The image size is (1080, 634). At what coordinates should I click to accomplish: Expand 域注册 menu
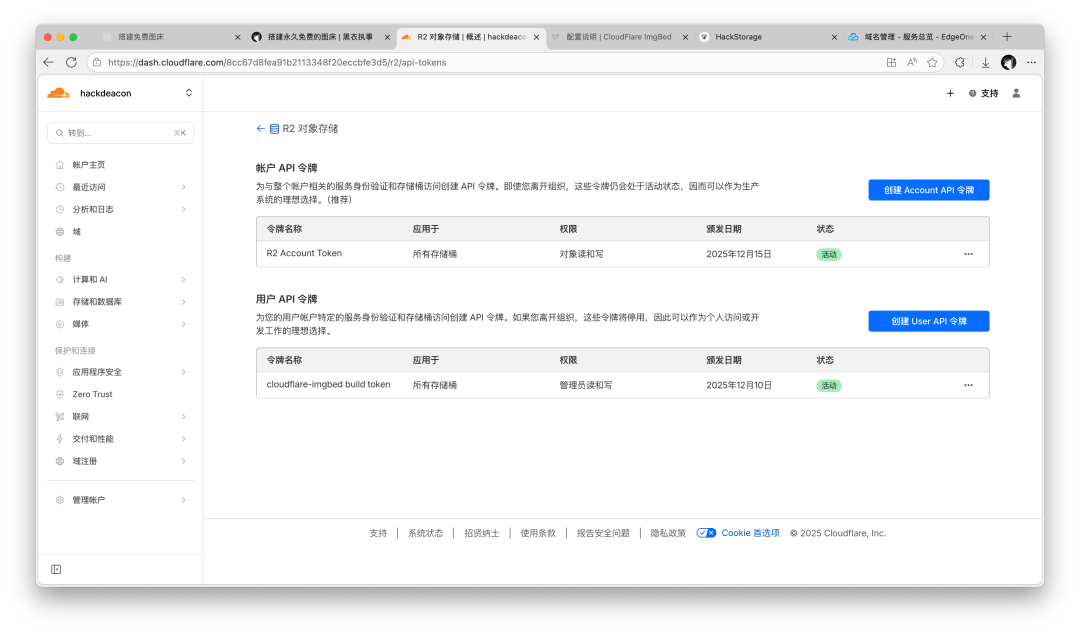121,461
